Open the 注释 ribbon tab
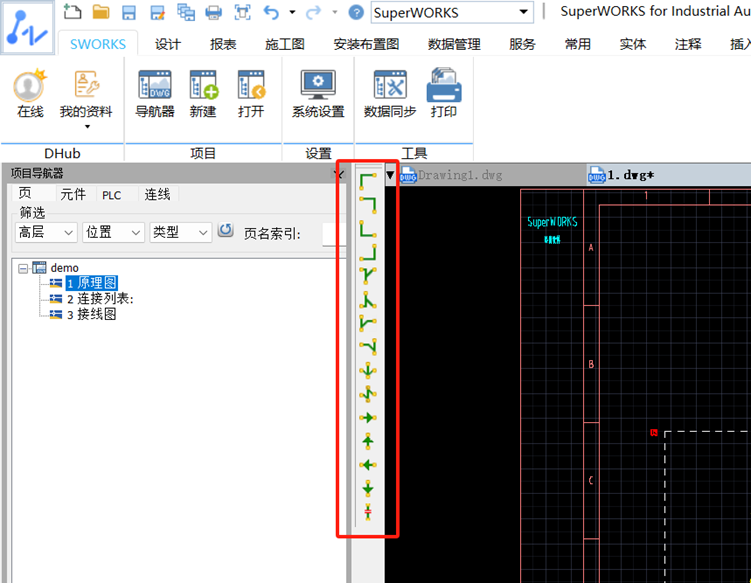 point(688,45)
